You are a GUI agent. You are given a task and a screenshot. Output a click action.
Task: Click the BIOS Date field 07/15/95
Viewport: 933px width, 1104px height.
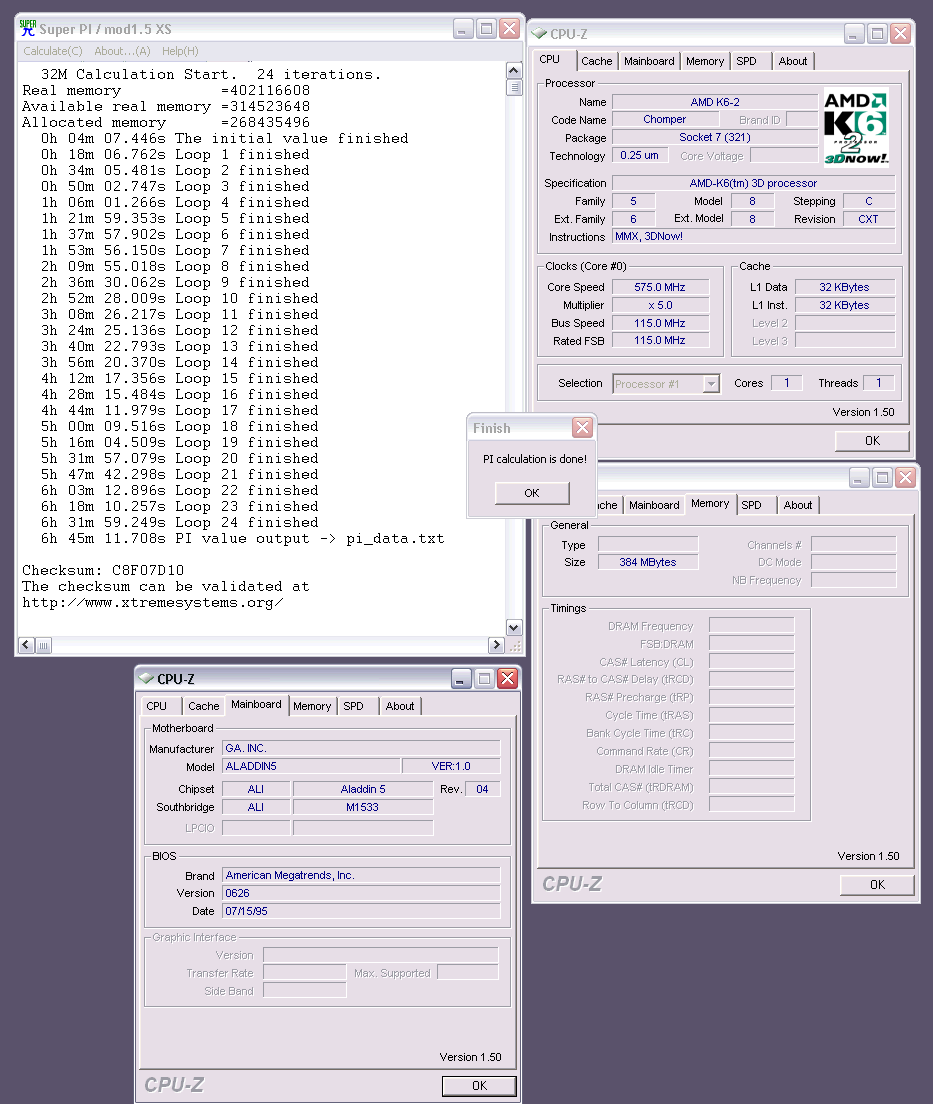[361, 911]
